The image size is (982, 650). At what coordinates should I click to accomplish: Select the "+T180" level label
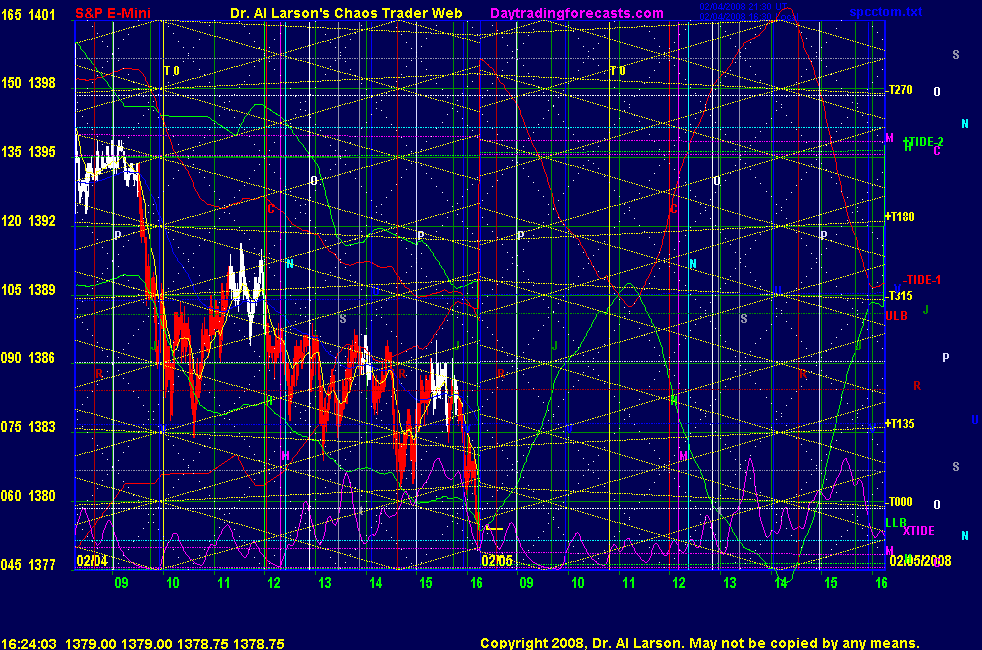(899, 217)
